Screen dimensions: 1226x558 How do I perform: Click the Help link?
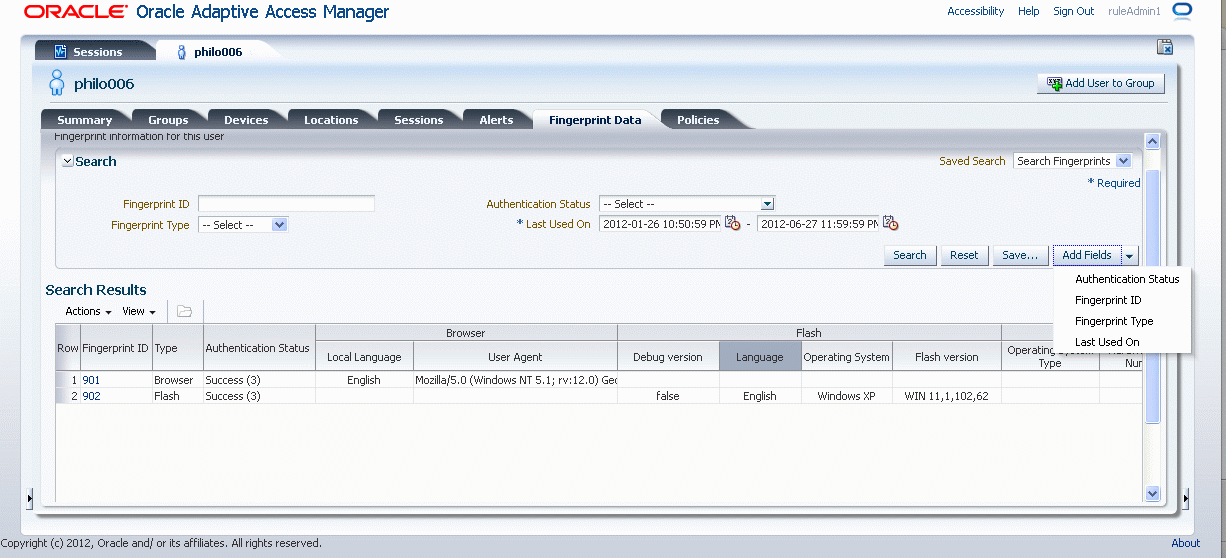tap(1029, 11)
